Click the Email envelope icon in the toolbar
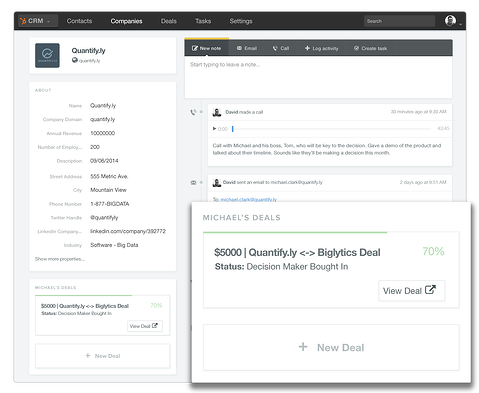The width and height of the screenshot is (479, 393). pyautogui.click(x=239, y=48)
